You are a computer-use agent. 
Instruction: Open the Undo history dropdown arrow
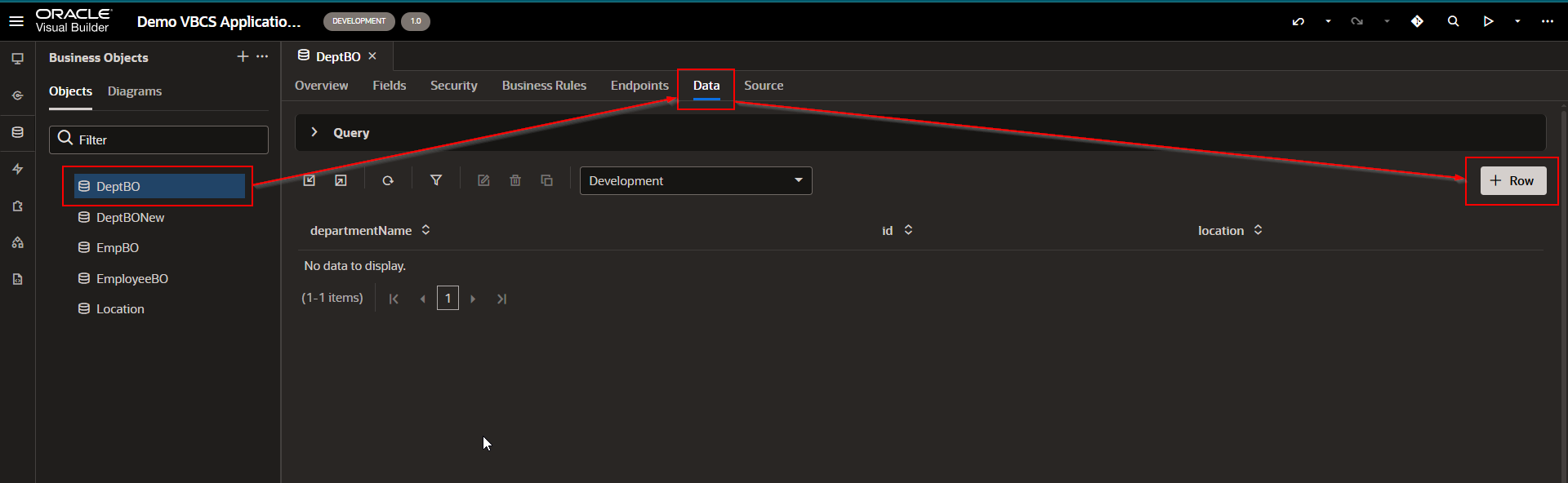[x=1328, y=21]
